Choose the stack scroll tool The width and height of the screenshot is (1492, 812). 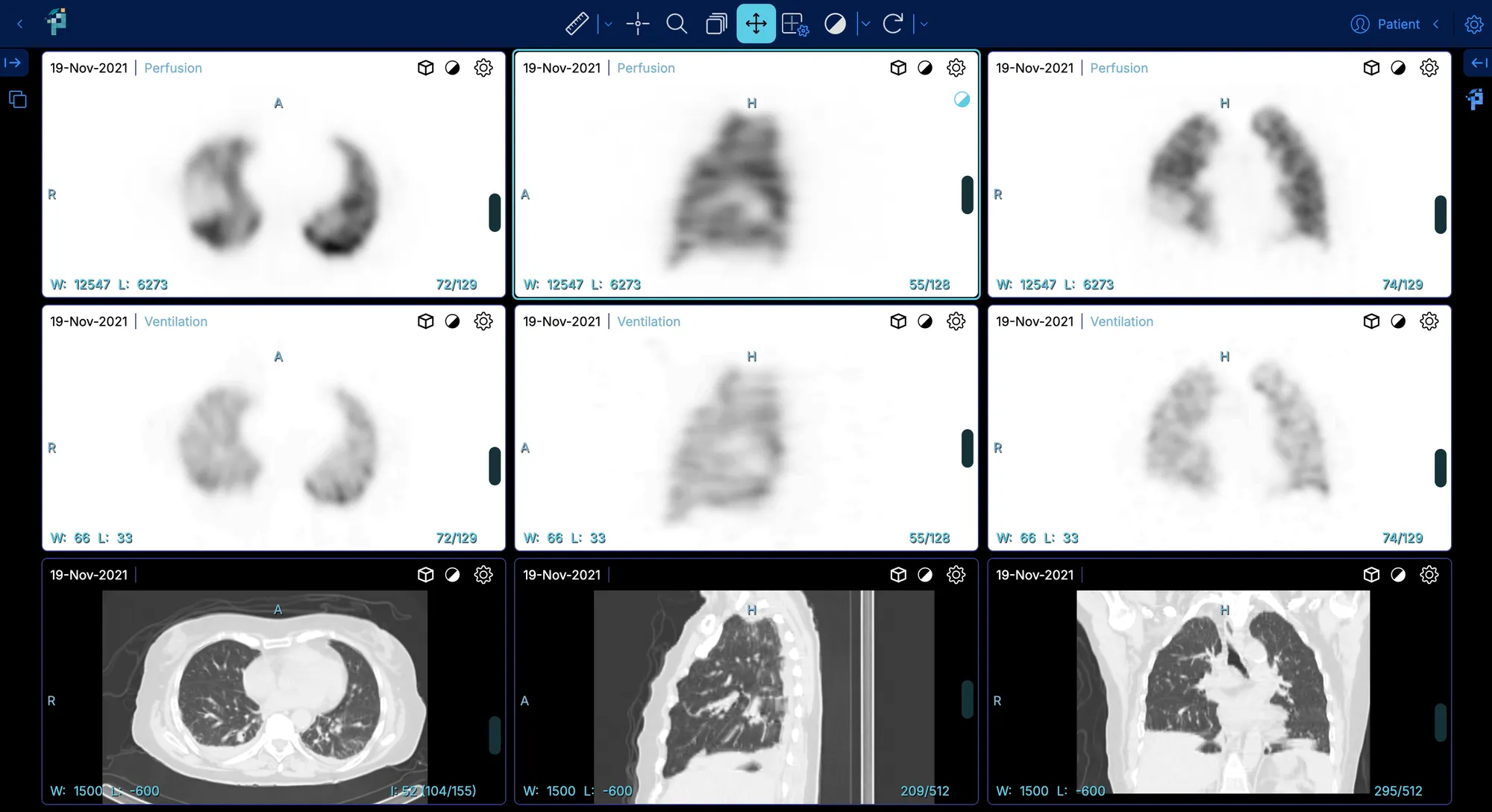[716, 24]
